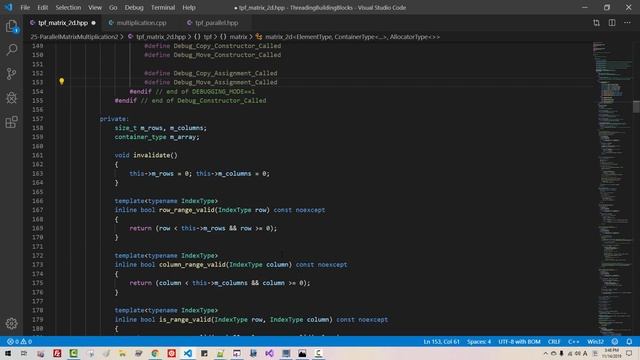This screenshot has width=640, height=360.
Task: Open the Go menu
Action: [x=113, y=7]
